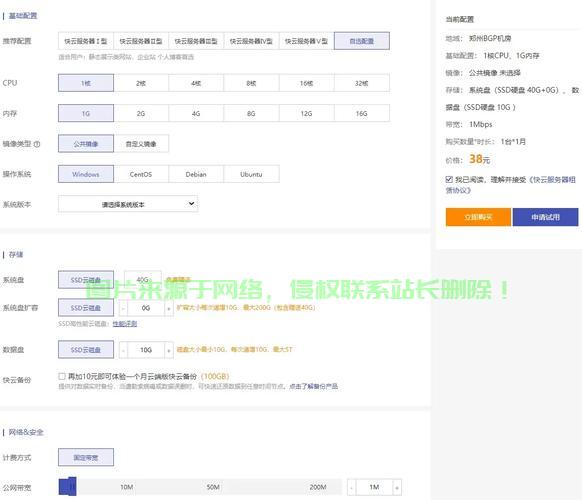582x500 pixels.
Task: Decrease 系统盘扩容 size with minus
Action: click(x=123, y=308)
